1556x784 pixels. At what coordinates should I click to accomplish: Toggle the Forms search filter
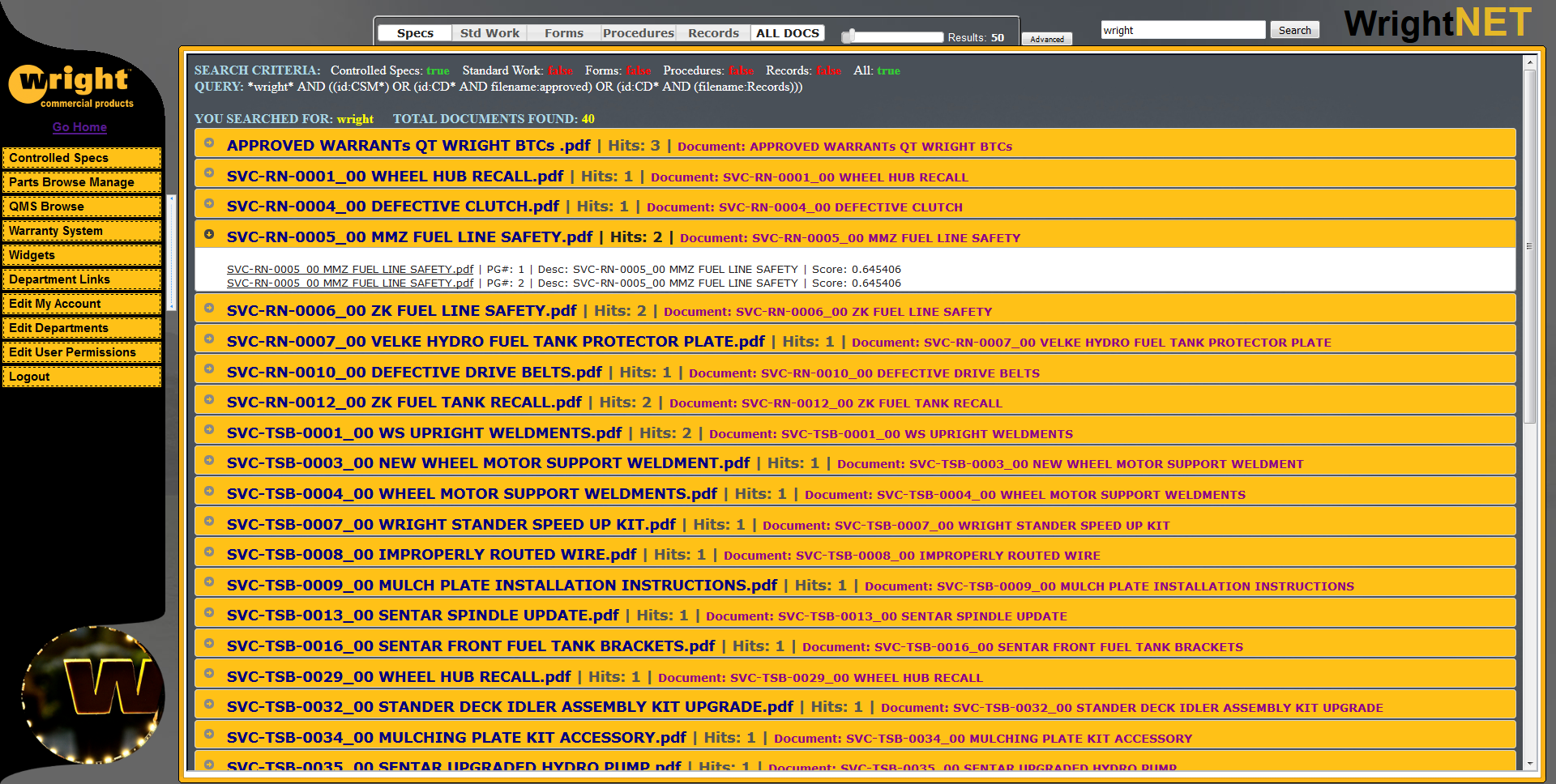click(x=564, y=33)
